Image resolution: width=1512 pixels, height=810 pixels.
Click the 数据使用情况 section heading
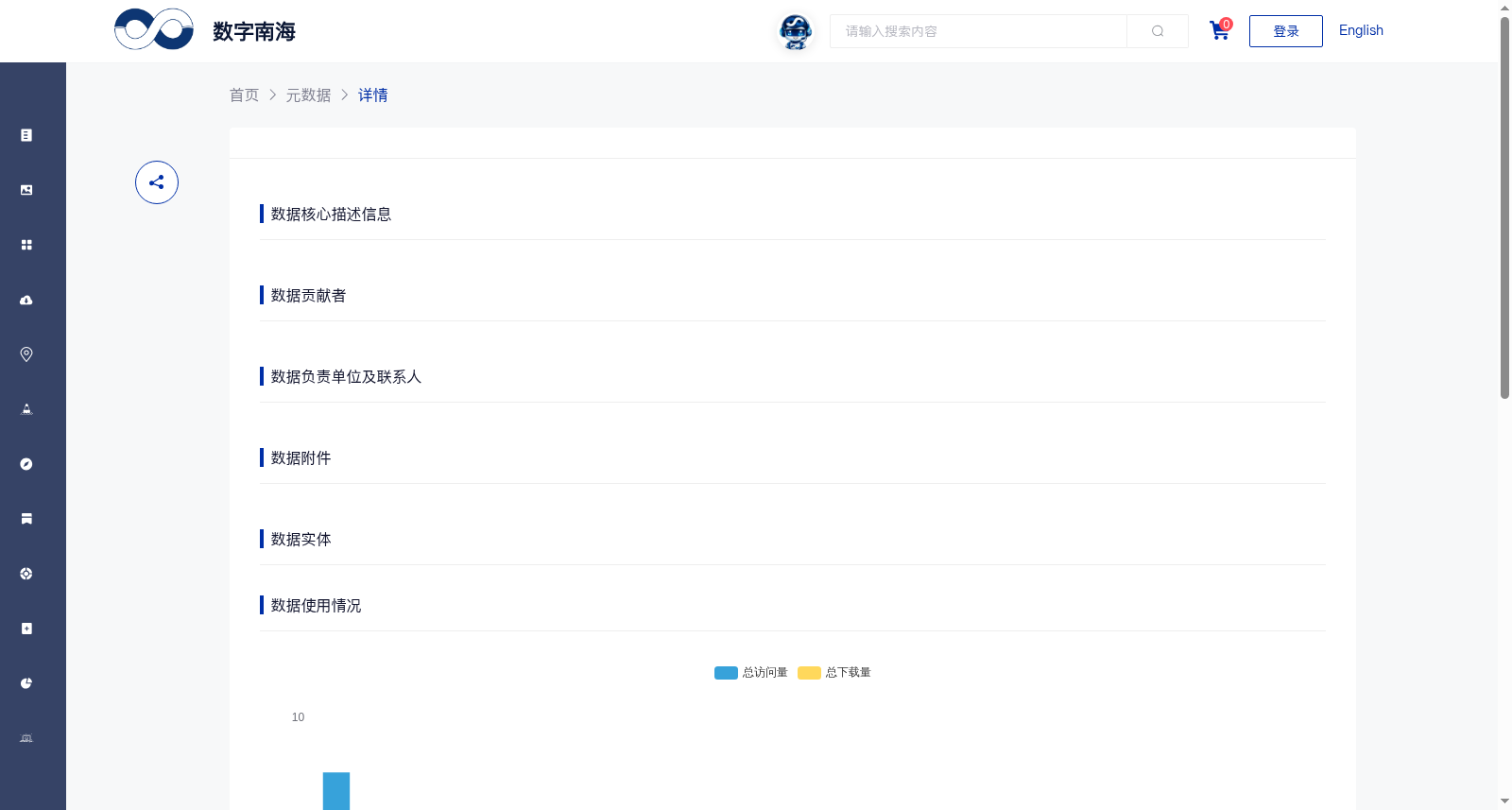coord(316,605)
